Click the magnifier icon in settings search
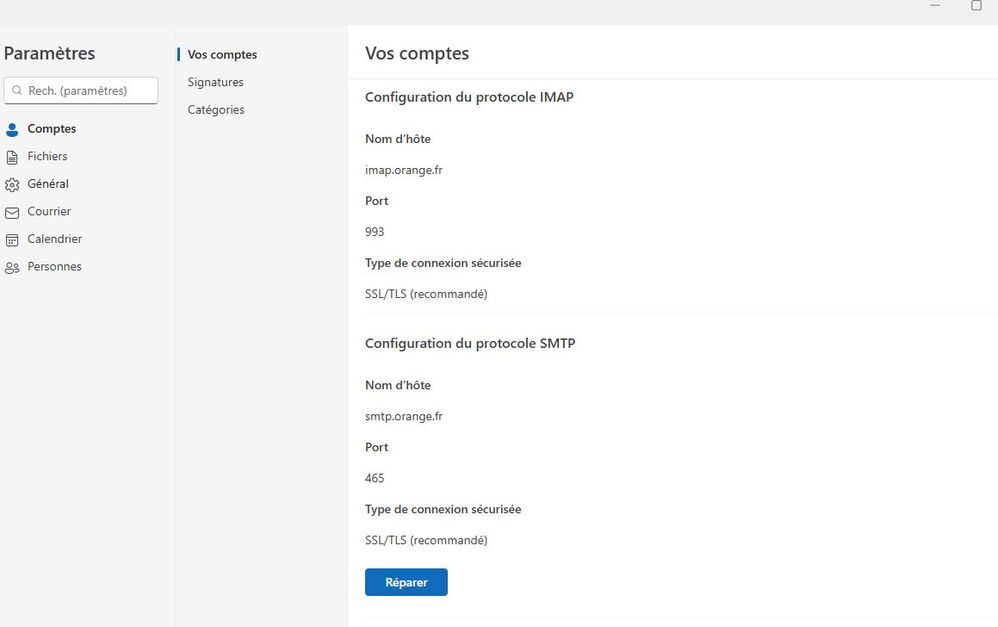998x627 pixels. 17,91
